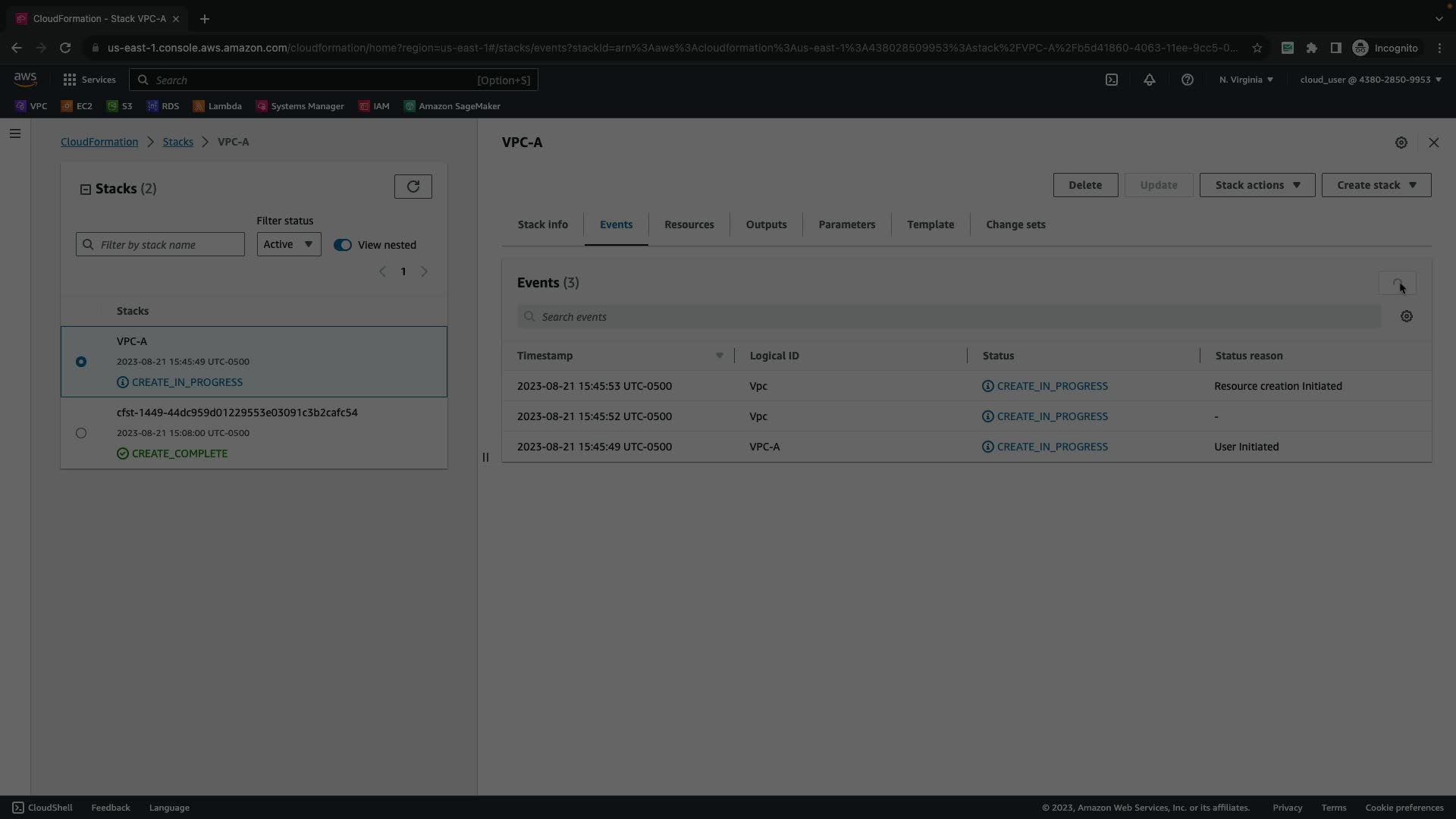Select the cfst-1449 stack radio button
1456x819 pixels.
coord(81,433)
